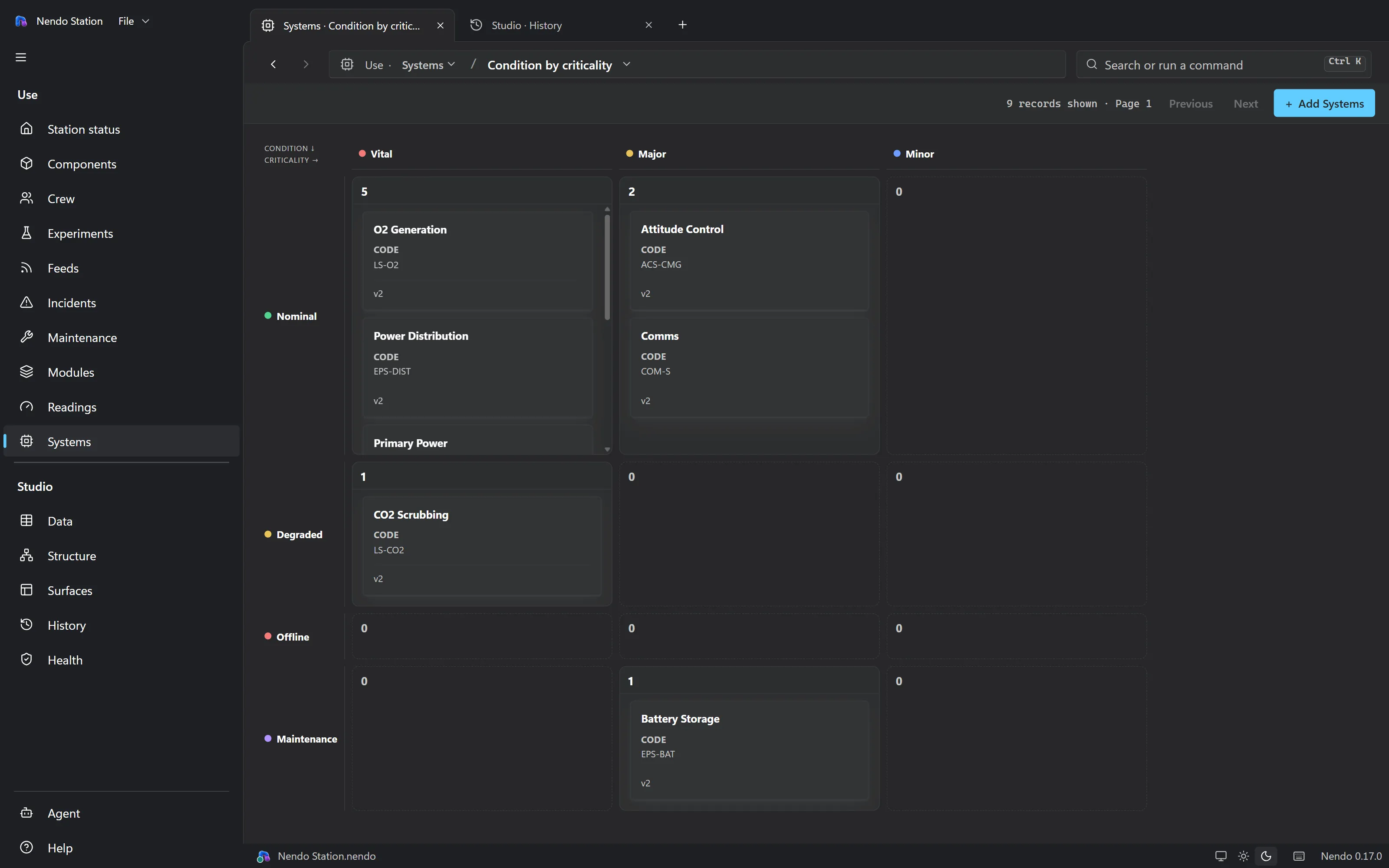The image size is (1389, 868).
Task: Open Feeds in sidebar
Action: pyautogui.click(x=121, y=268)
